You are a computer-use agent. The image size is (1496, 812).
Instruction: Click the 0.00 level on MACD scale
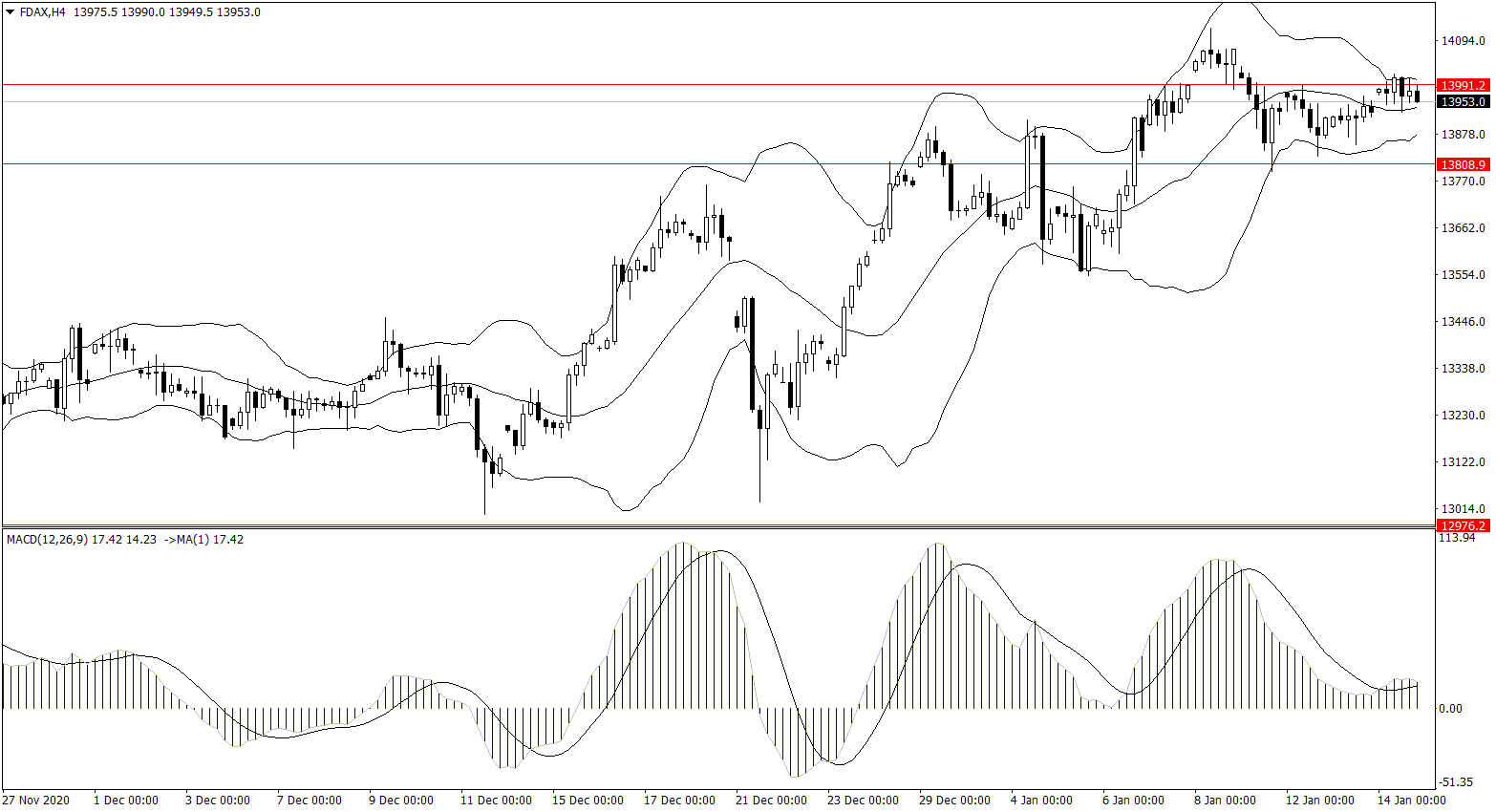tap(1450, 708)
